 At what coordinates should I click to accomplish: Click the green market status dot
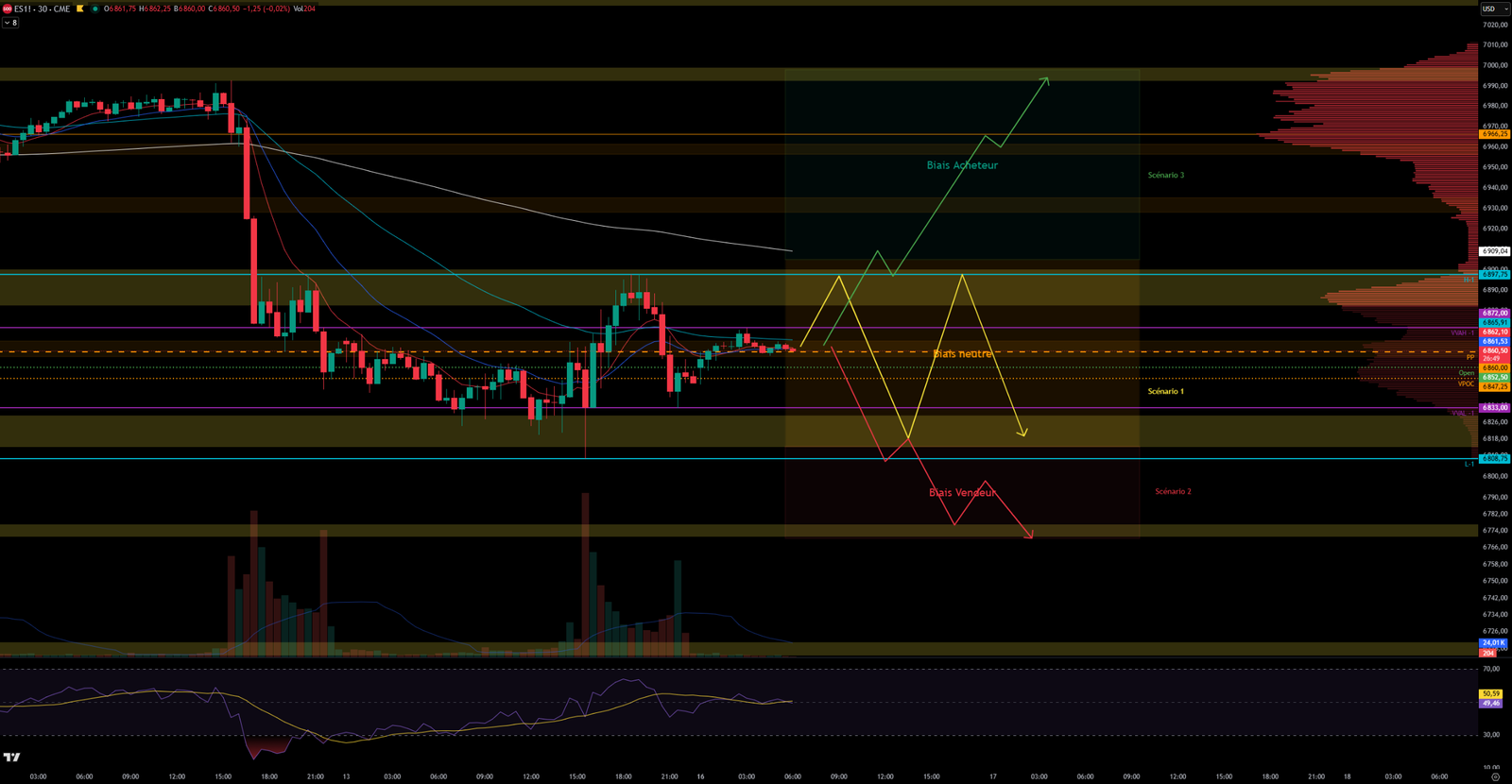point(94,9)
